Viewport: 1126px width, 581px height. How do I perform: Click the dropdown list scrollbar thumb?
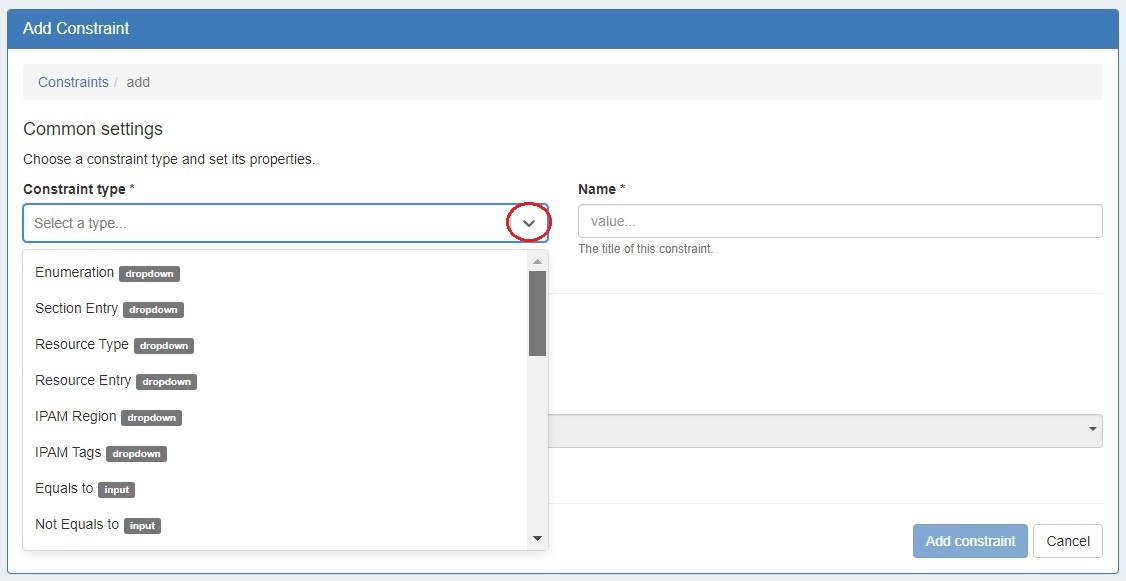click(x=537, y=313)
